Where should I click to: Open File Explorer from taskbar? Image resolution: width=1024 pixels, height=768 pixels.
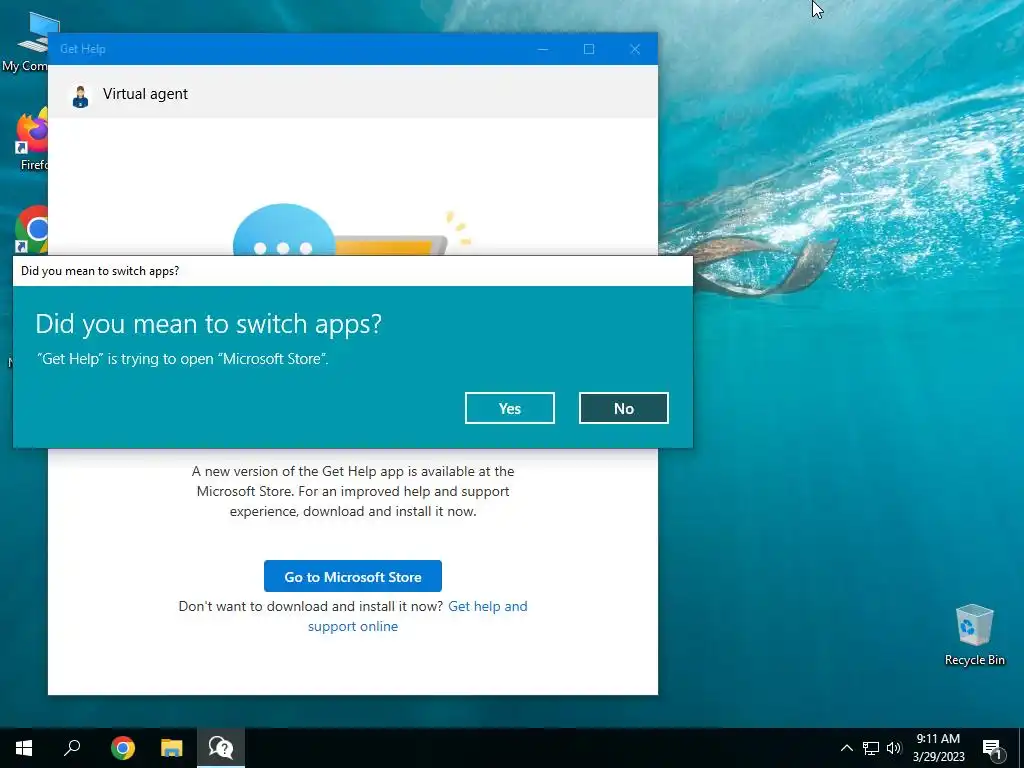[172, 748]
